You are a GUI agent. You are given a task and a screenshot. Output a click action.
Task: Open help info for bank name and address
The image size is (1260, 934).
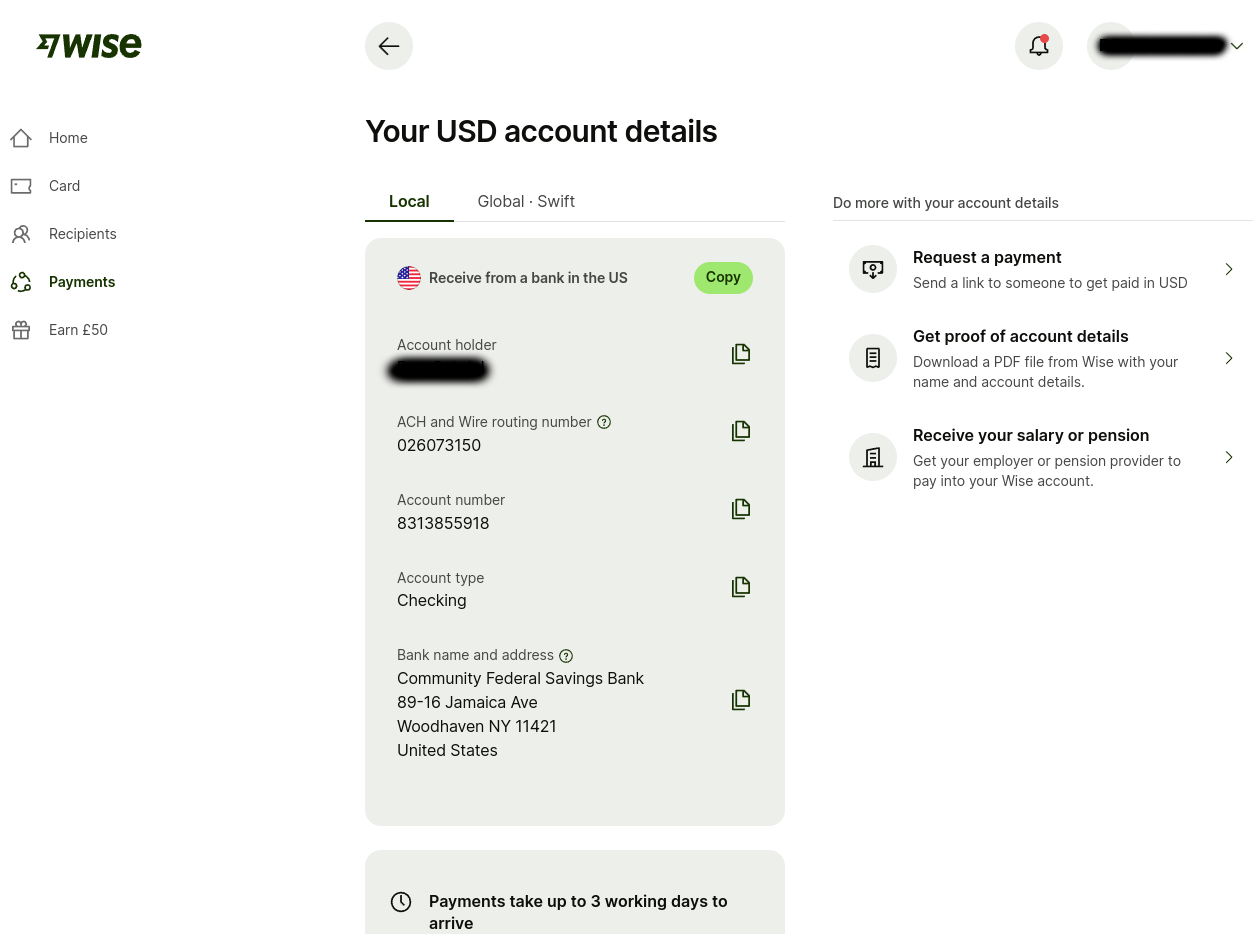click(x=566, y=655)
